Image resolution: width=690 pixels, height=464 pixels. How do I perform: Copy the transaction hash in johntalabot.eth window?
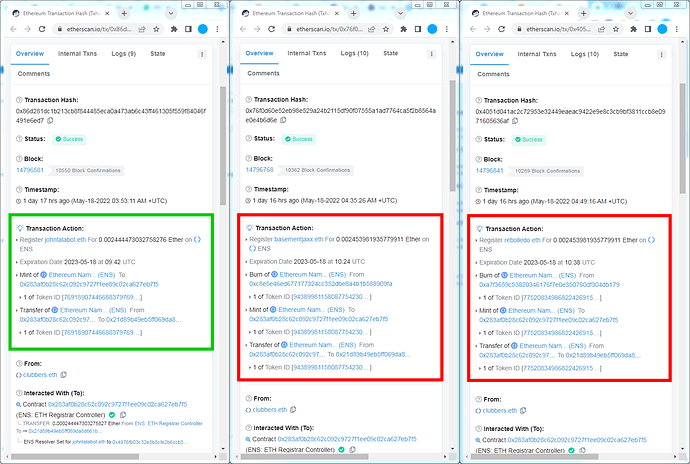click(x=50, y=121)
